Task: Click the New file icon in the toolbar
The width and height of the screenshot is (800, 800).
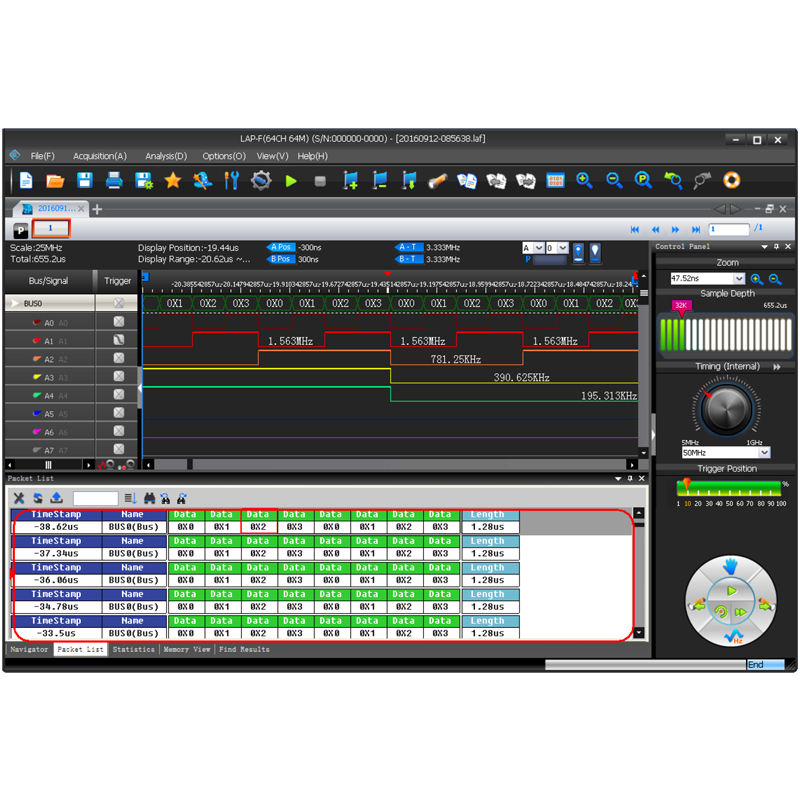Action: coord(26,181)
